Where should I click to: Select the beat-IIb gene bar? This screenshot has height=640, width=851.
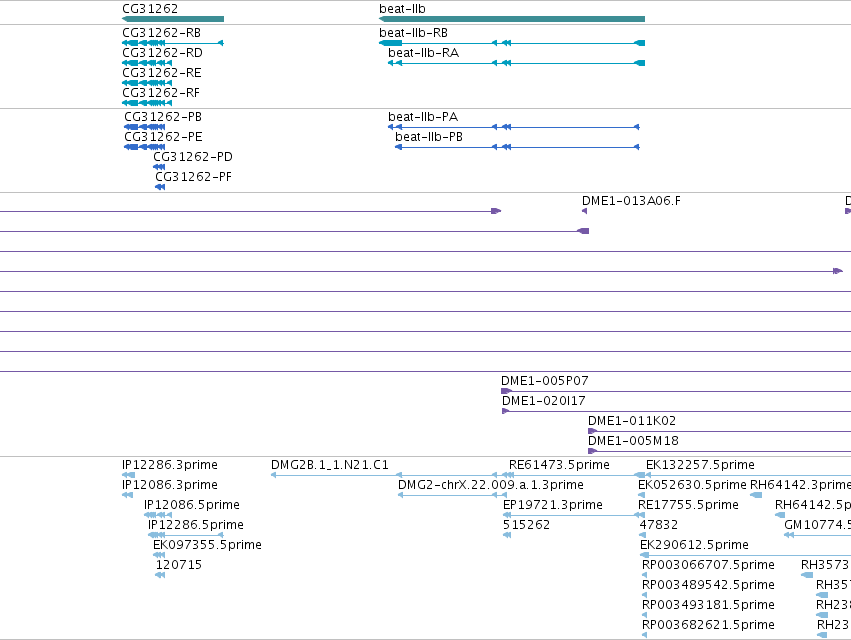pos(512,19)
